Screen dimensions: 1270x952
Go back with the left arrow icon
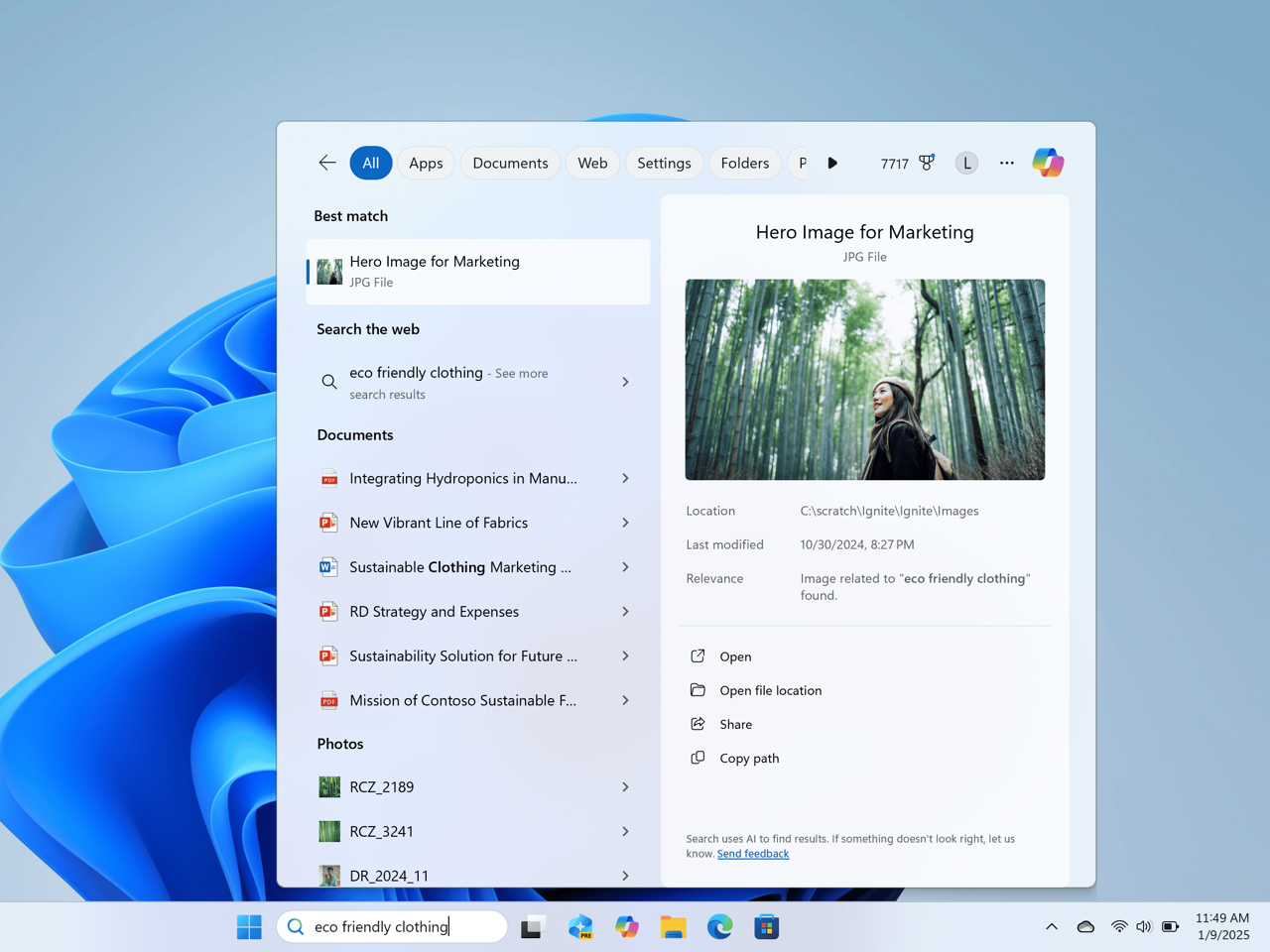327,163
